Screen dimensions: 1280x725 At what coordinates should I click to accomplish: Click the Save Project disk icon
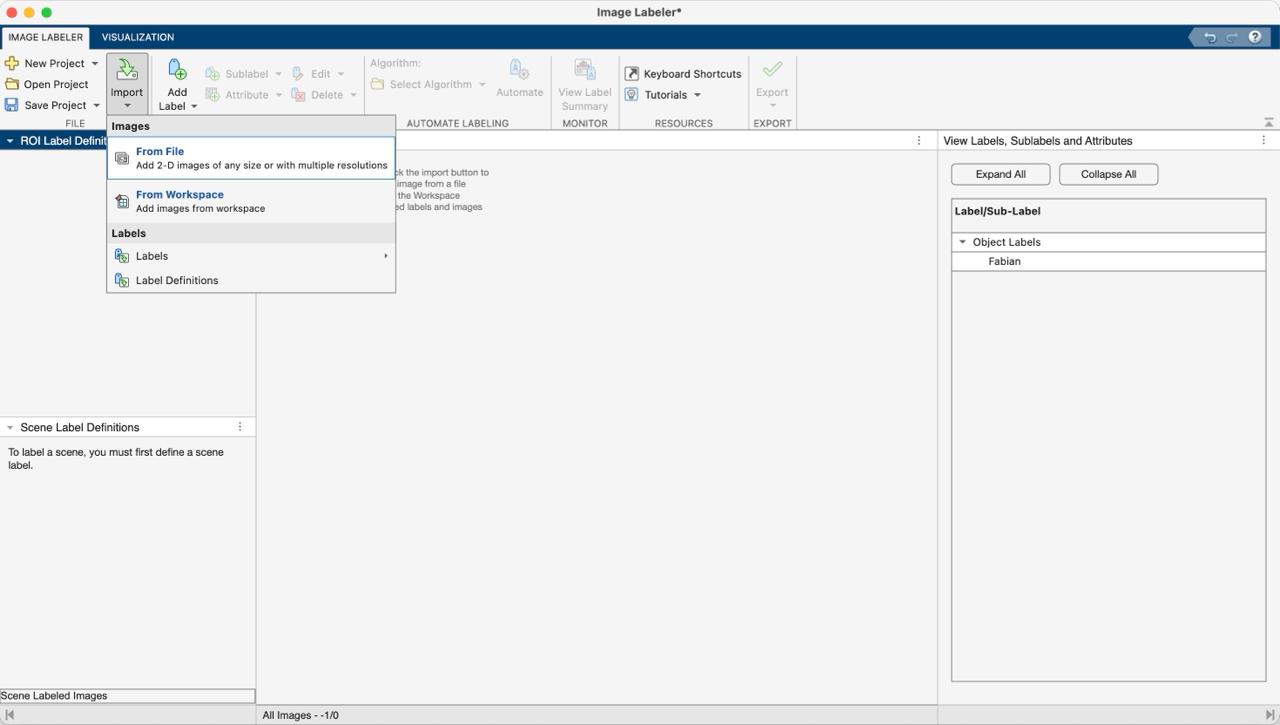12,105
